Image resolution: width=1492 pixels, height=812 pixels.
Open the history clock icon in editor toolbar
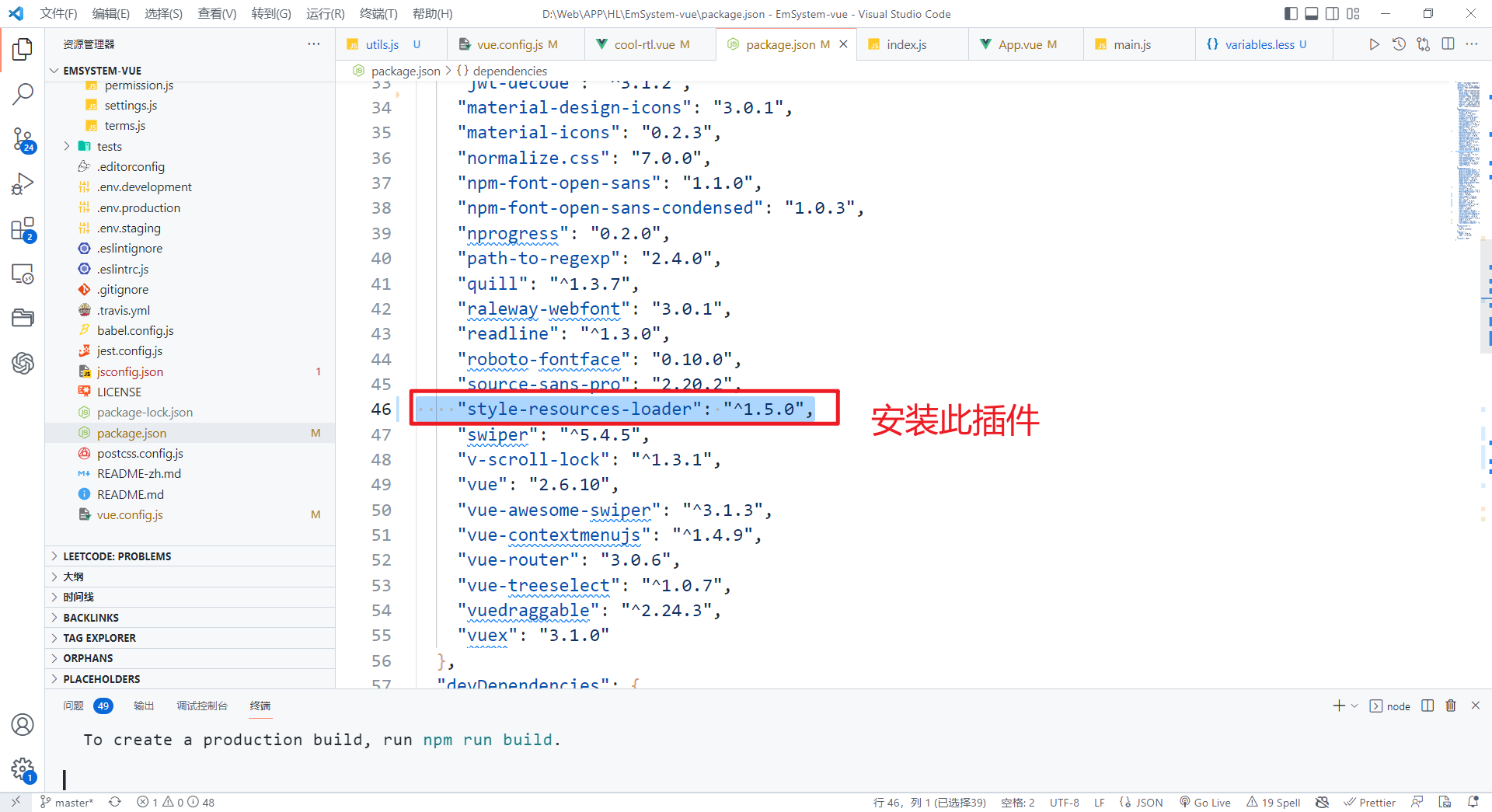click(x=1399, y=44)
